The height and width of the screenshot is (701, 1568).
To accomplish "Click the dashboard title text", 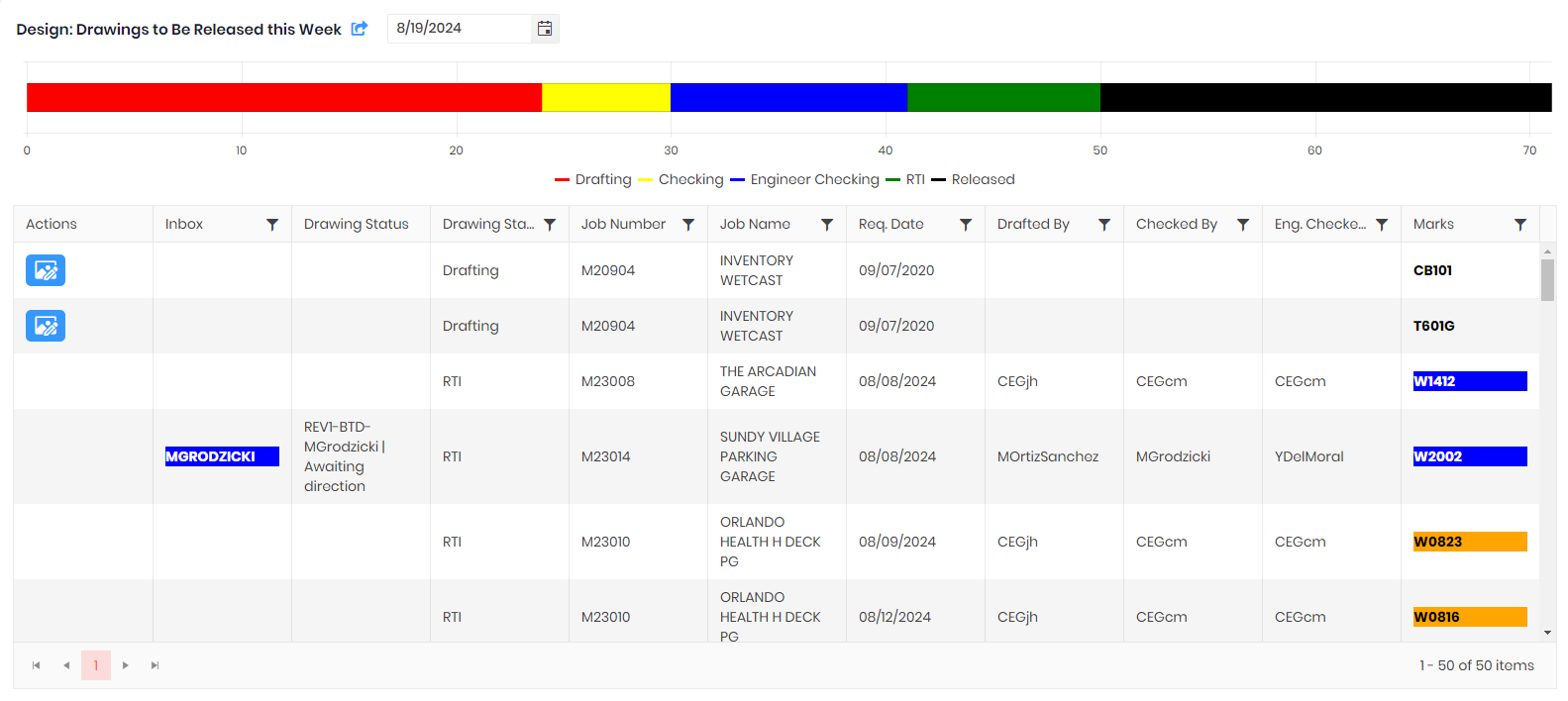I will pos(178,30).
